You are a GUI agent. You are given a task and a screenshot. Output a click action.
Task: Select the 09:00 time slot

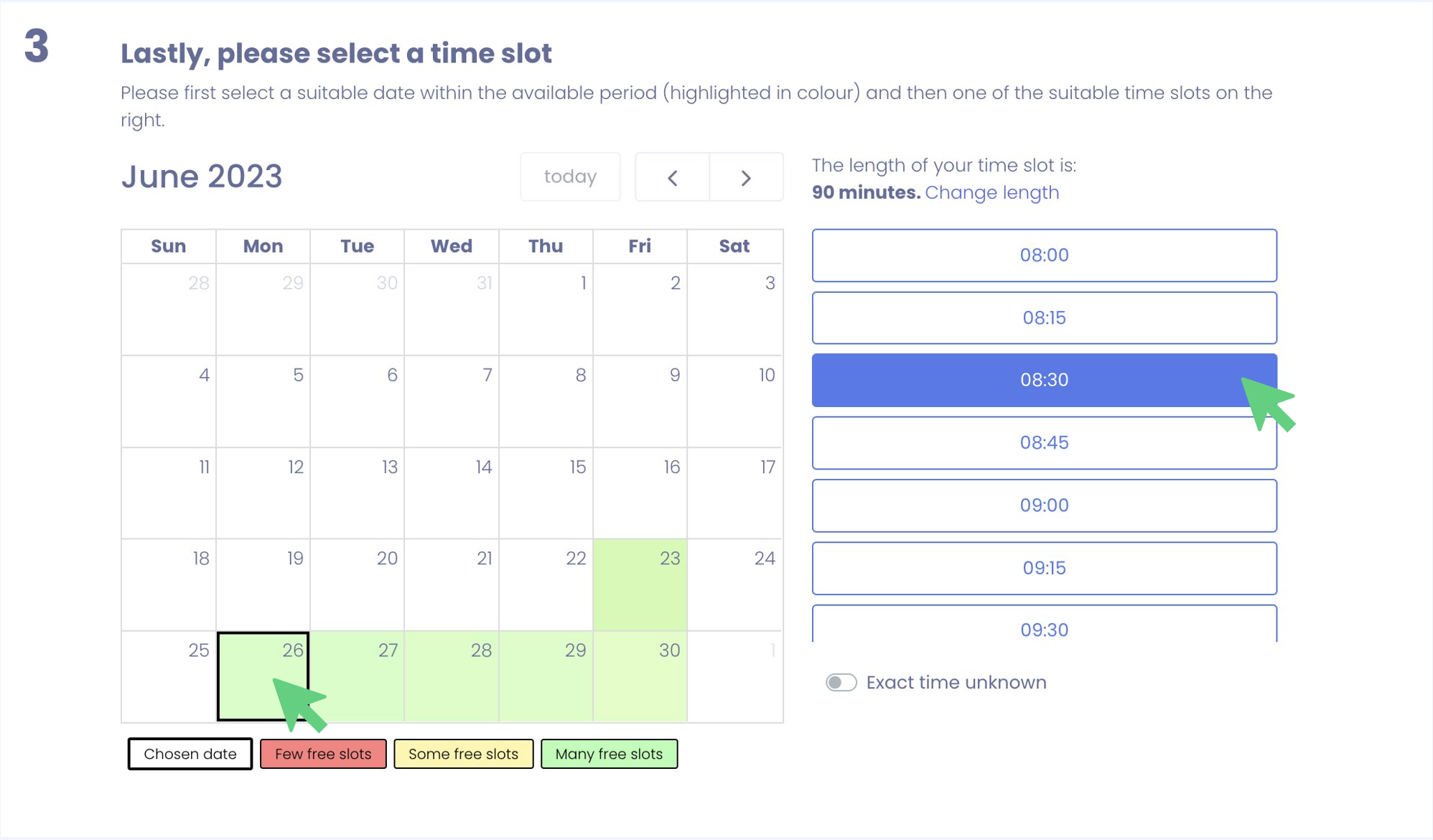(1044, 505)
